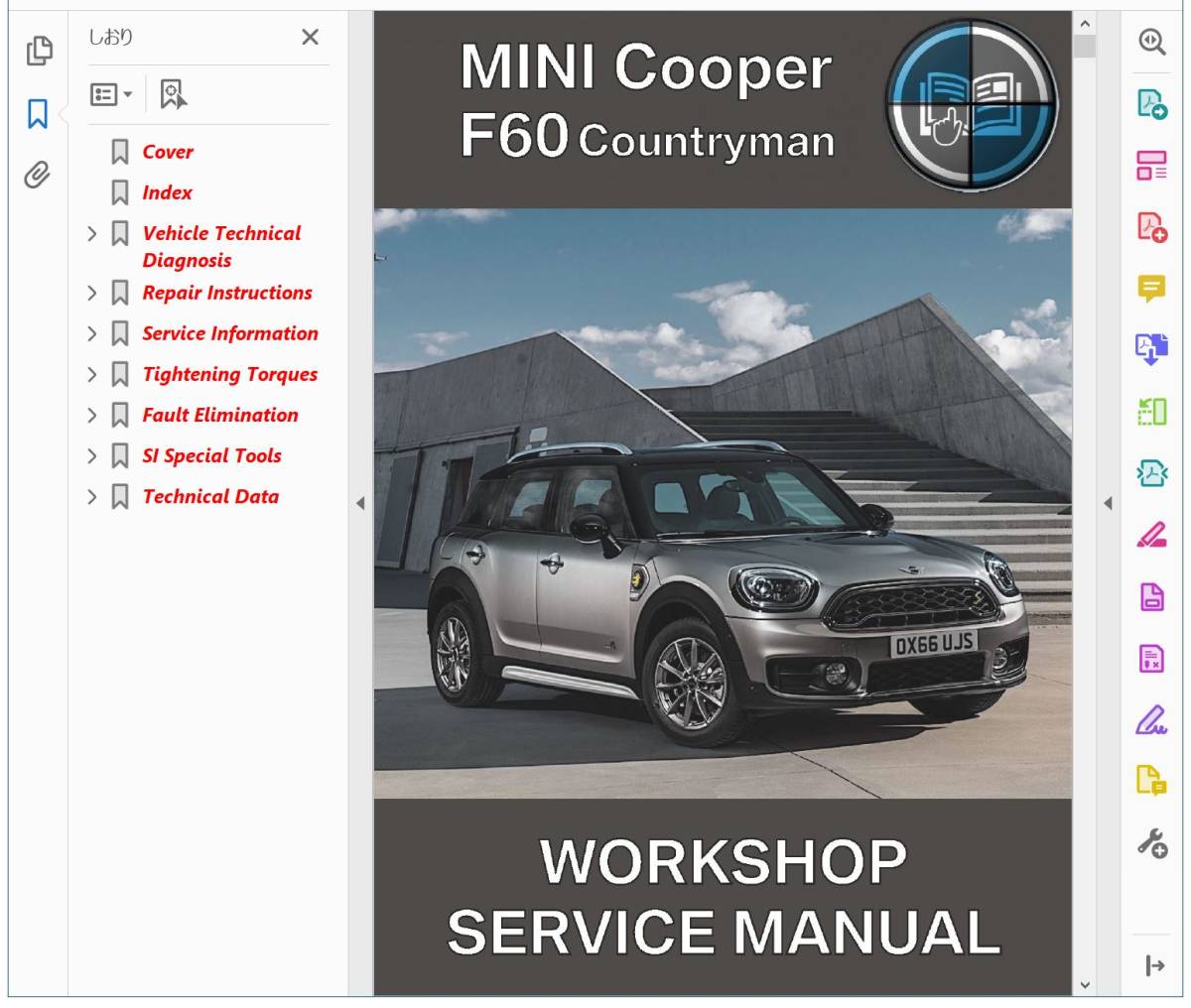The height and width of the screenshot is (1008, 1191).
Task: Open the Fill and Sign tool
Action: pos(1151,719)
